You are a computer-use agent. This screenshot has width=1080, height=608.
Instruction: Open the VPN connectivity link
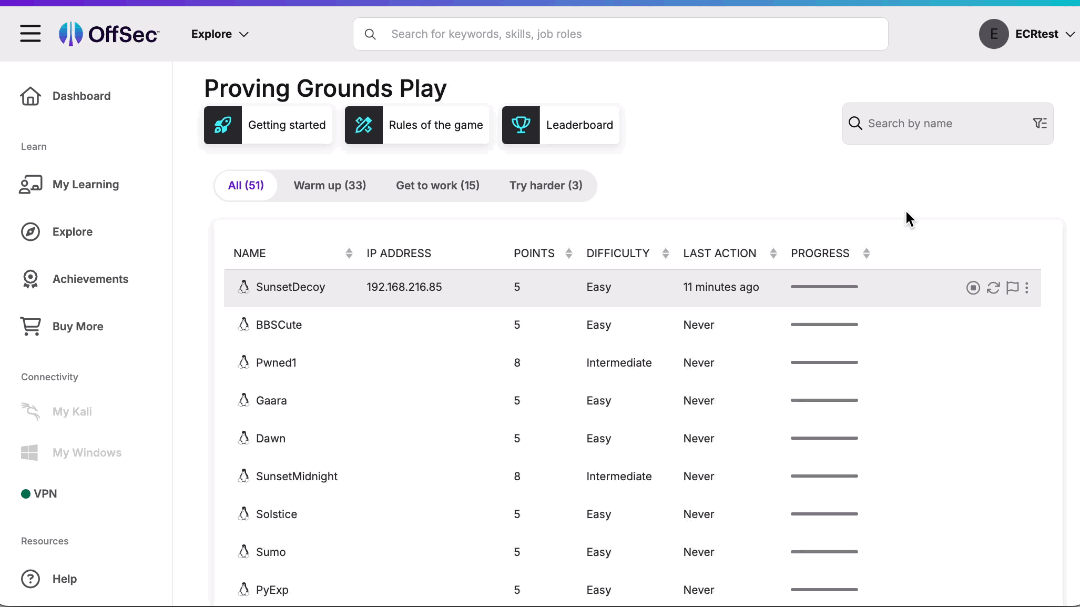[x=45, y=494]
